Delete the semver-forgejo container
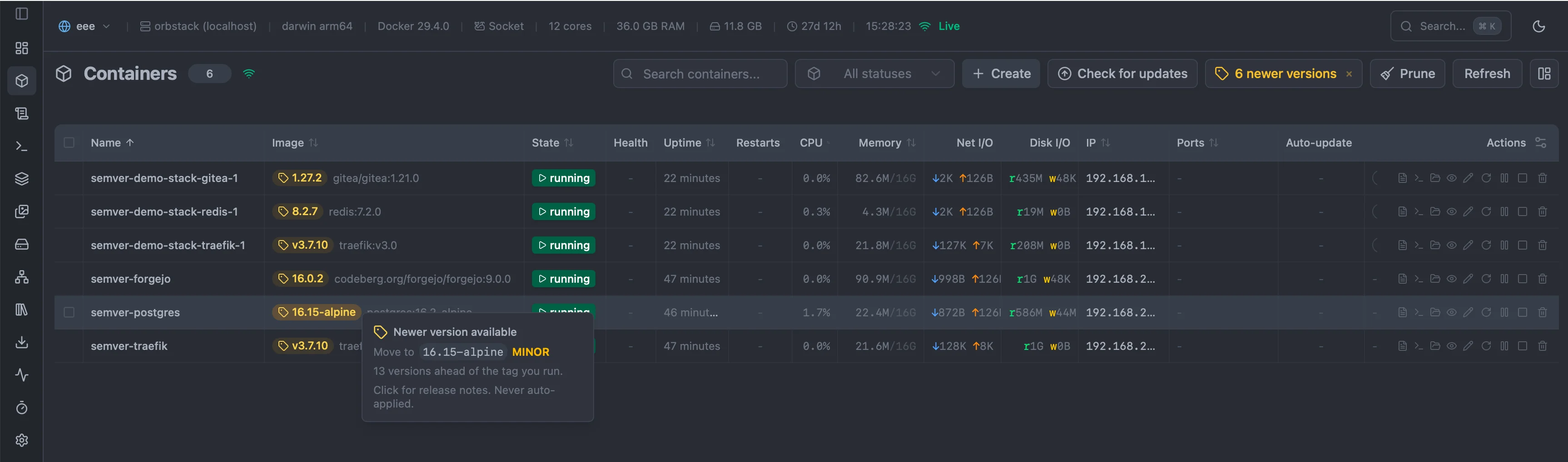1568x462 pixels. (1543, 279)
